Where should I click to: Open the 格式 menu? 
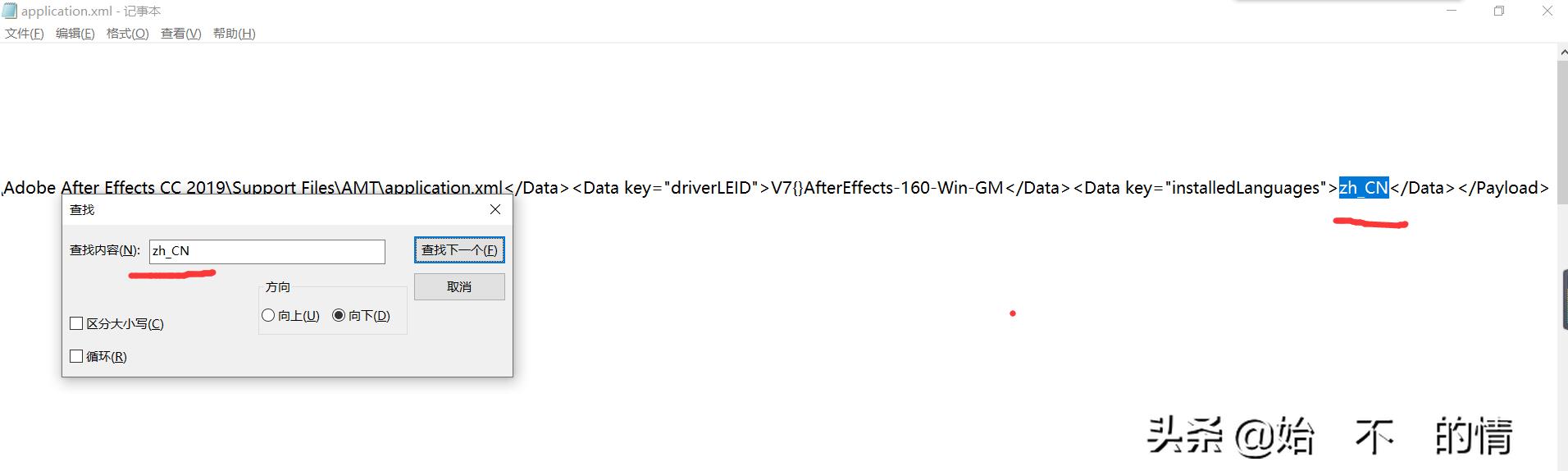coord(128,34)
